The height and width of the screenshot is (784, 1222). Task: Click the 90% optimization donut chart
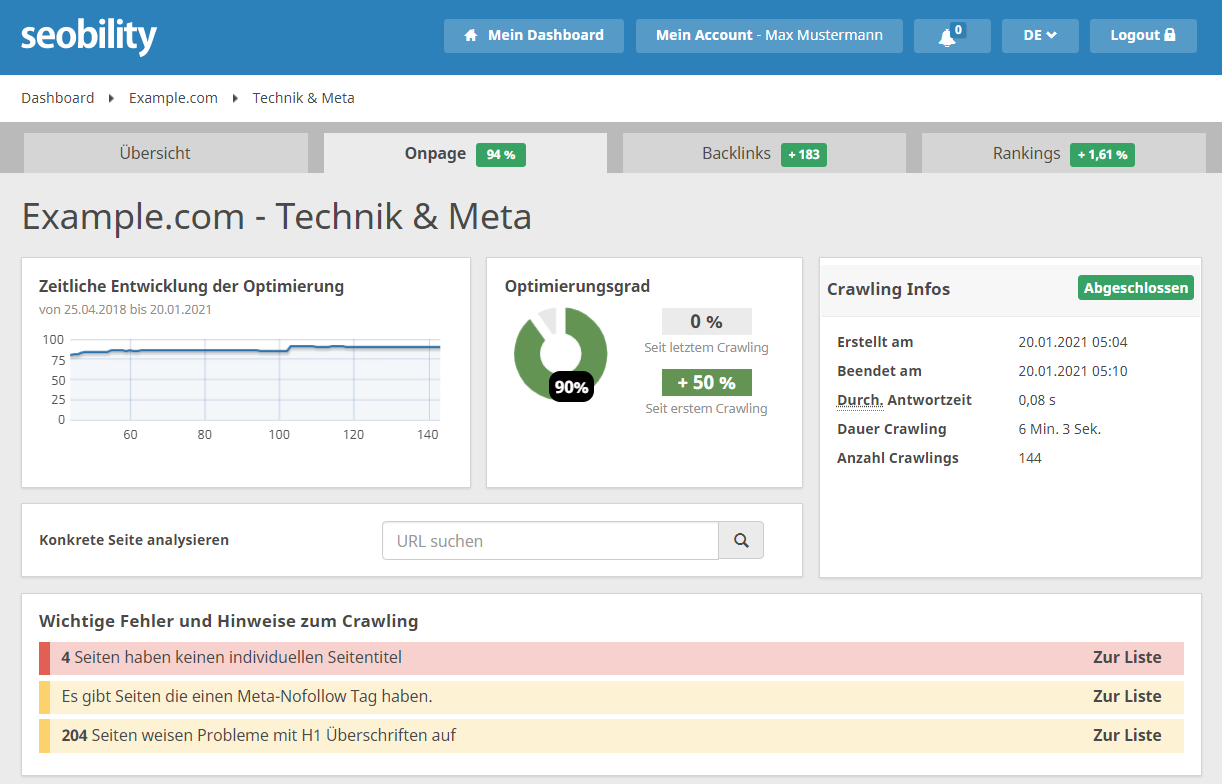[x=561, y=354]
